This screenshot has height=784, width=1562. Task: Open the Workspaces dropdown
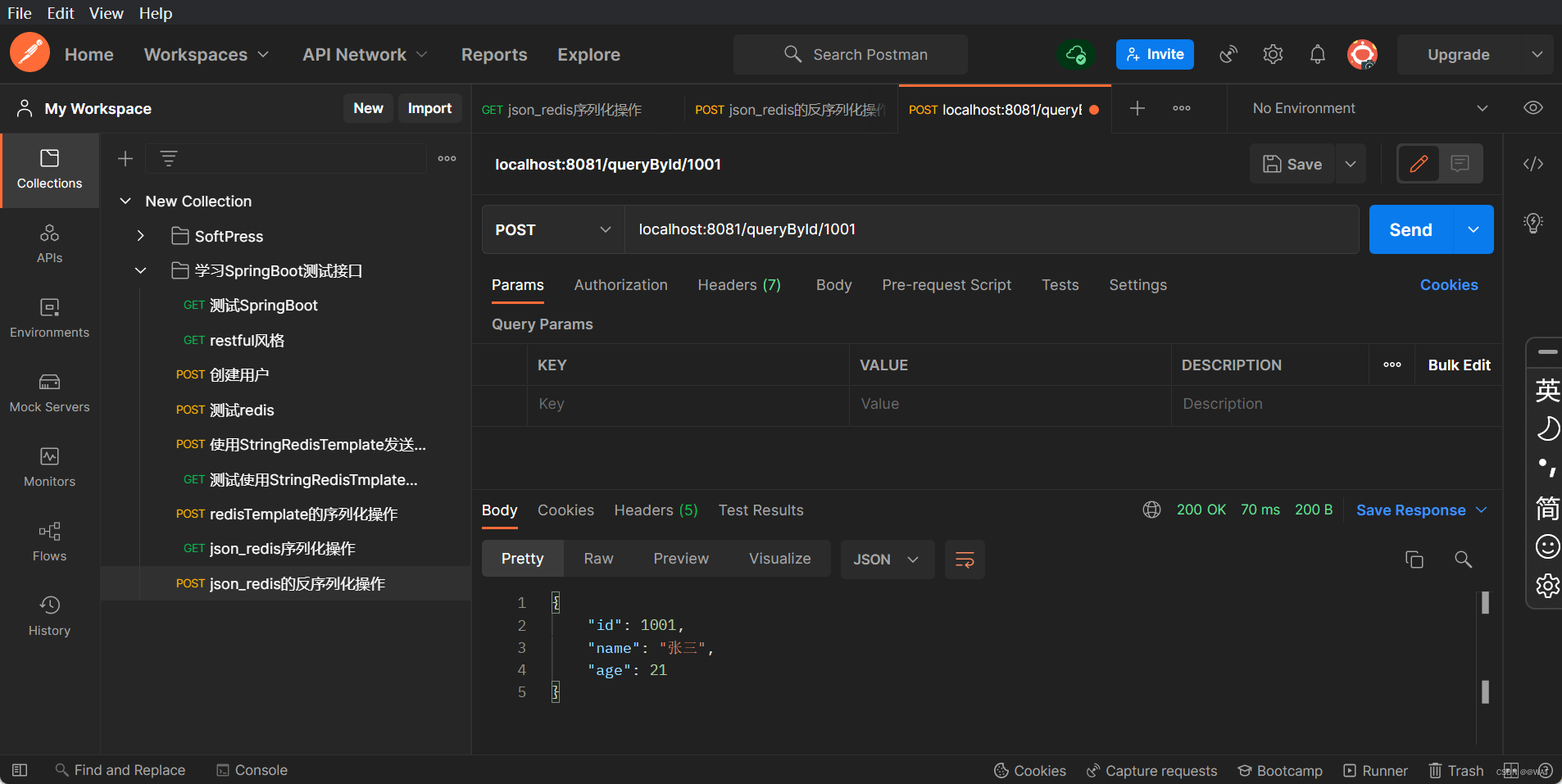coord(207,55)
